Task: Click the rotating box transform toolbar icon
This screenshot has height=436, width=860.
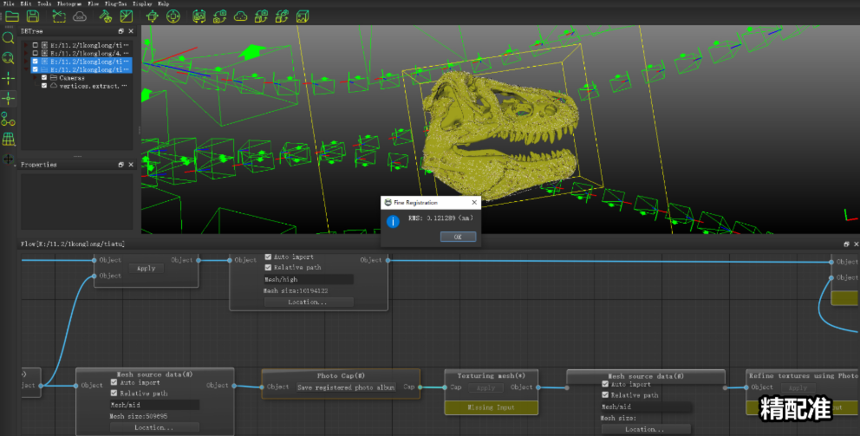Action: click(152, 16)
